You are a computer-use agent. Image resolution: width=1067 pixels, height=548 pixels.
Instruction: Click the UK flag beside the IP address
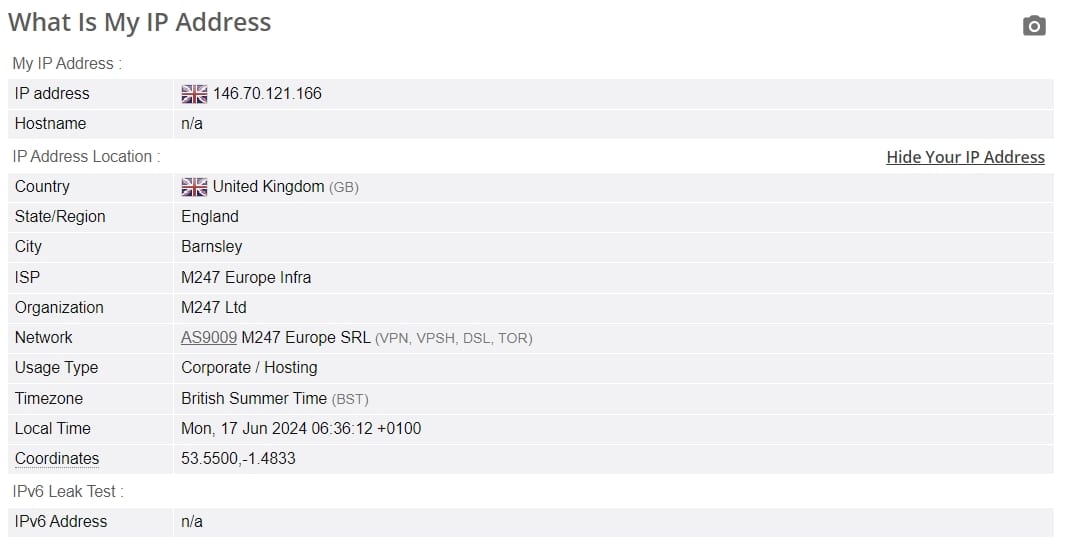point(194,94)
